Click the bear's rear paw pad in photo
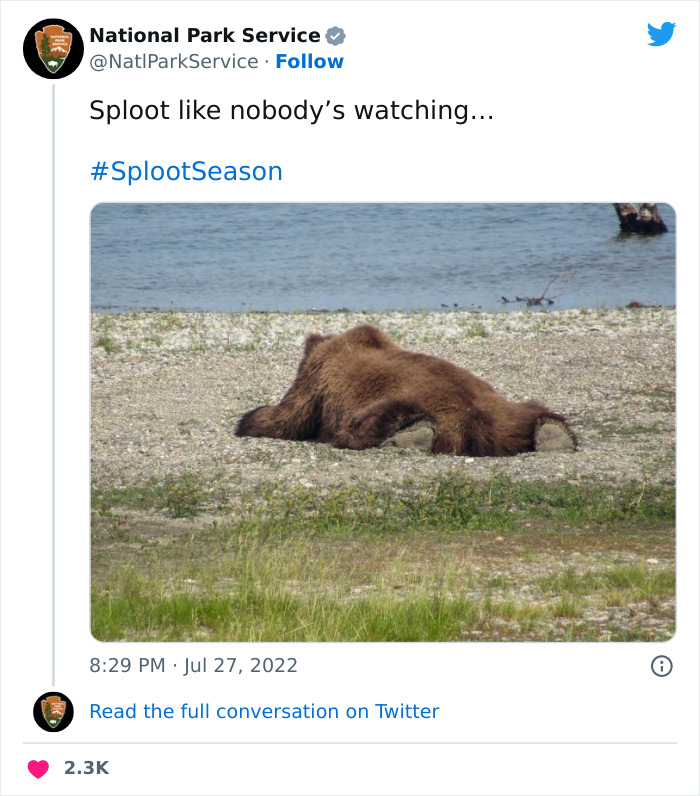Screen dimensions: 700x796 pyautogui.click(x=553, y=436)
